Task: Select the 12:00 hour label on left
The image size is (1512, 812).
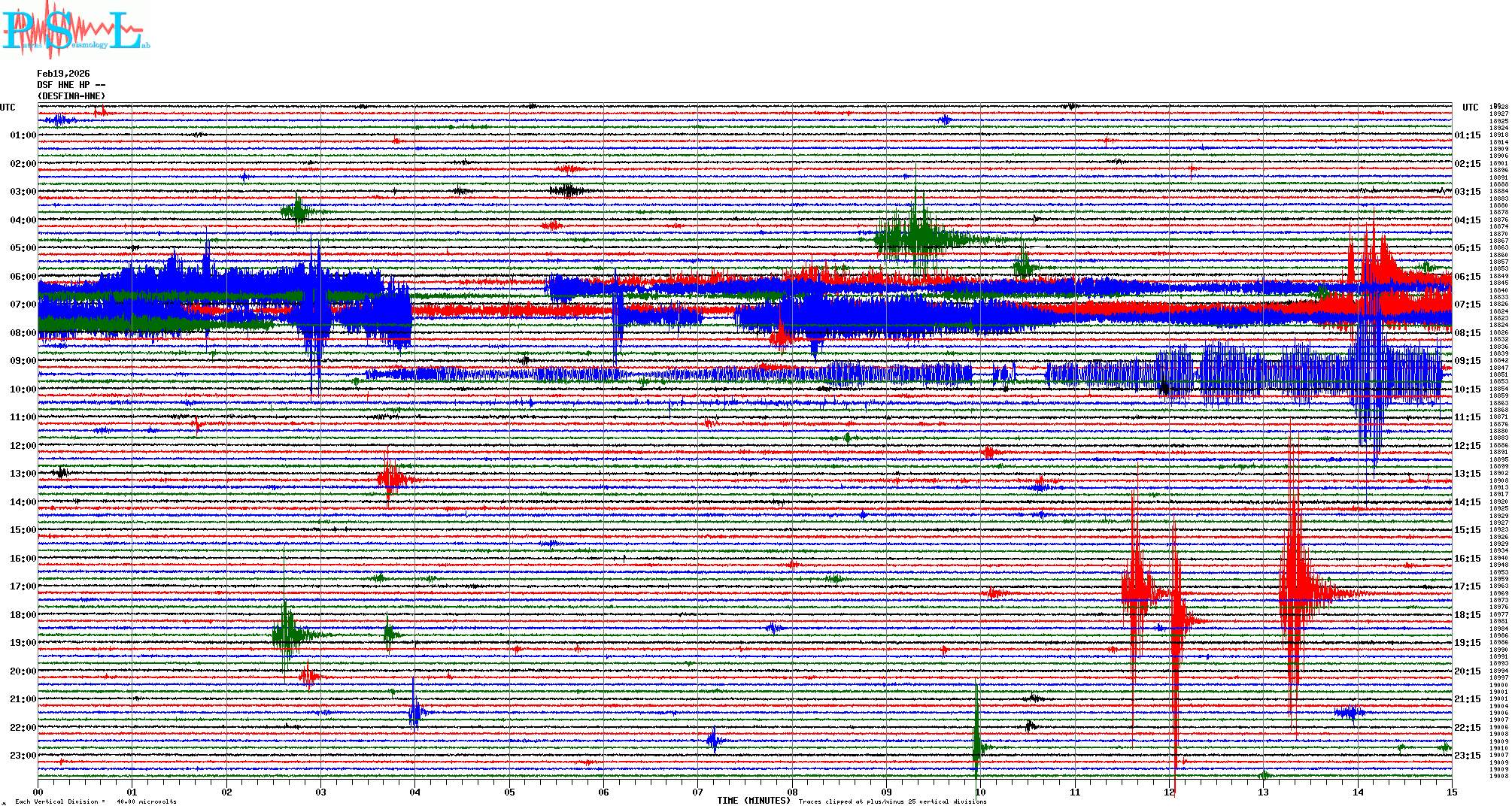Action: click(23, 446)
